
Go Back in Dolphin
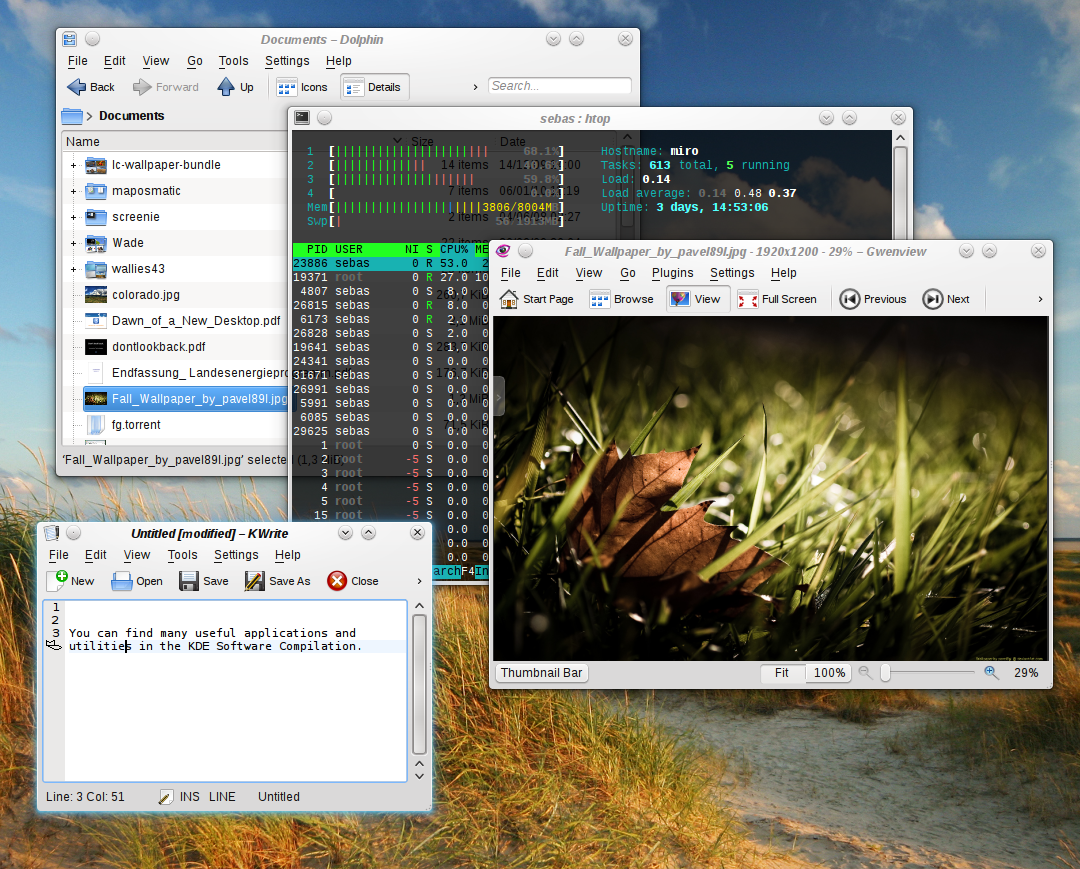(91, 87)
